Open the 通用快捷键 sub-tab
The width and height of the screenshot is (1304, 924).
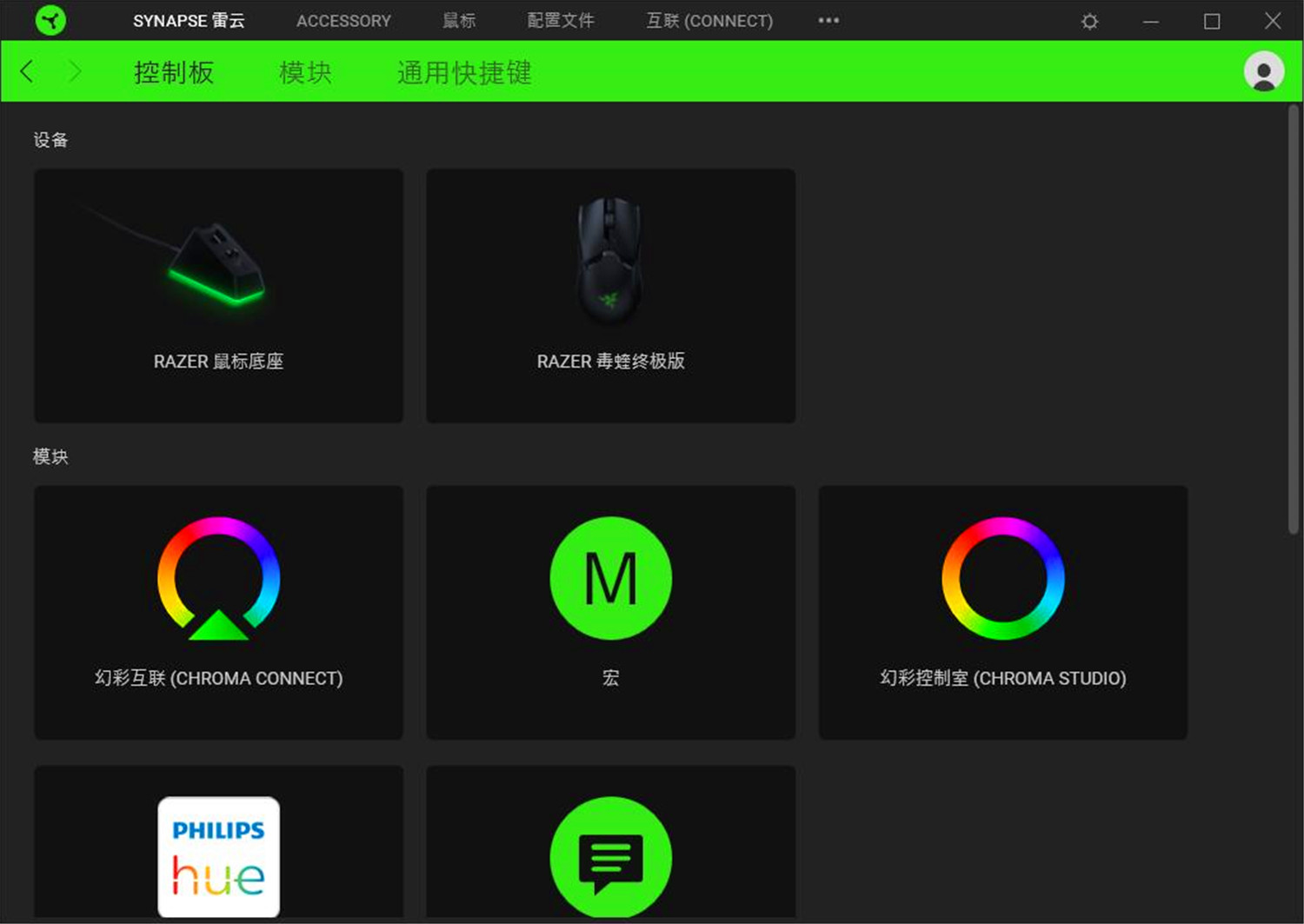coord(464,72)
